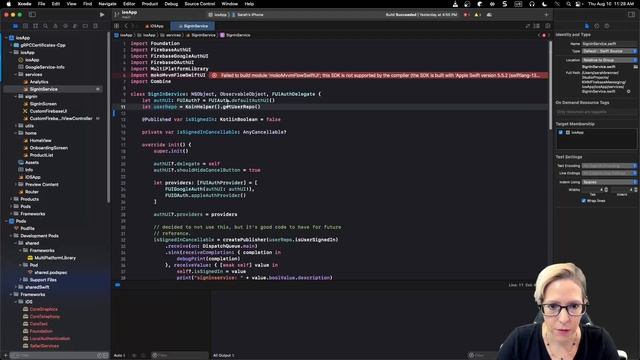Select the File inspector tab icon
Image resolution: width=640 pixels, height=360 pixels.
(x=587, y=26)
